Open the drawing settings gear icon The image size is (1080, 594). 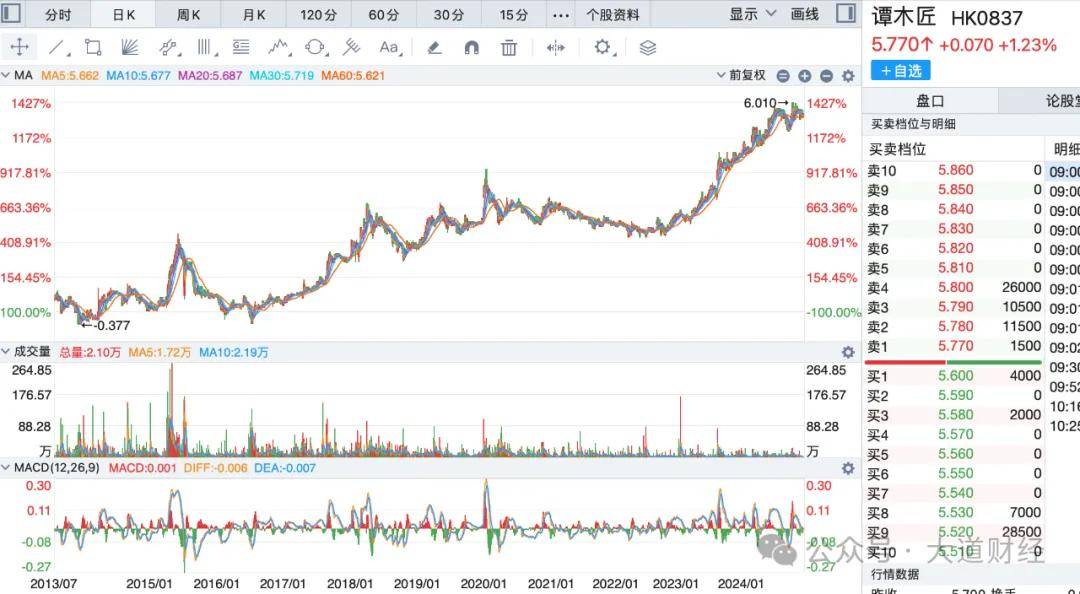point(602,47)
